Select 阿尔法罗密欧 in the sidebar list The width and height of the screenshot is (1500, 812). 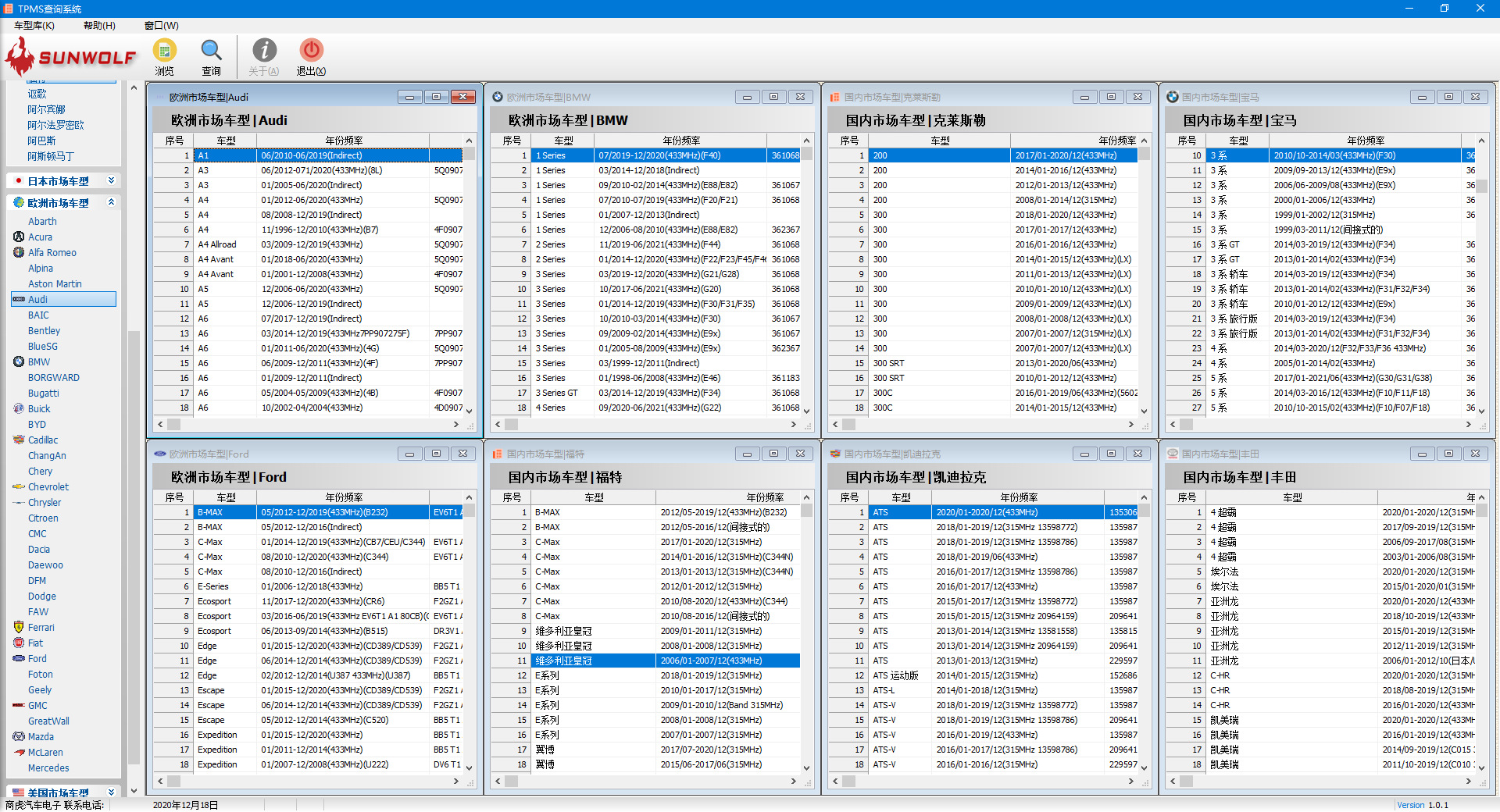55,125
